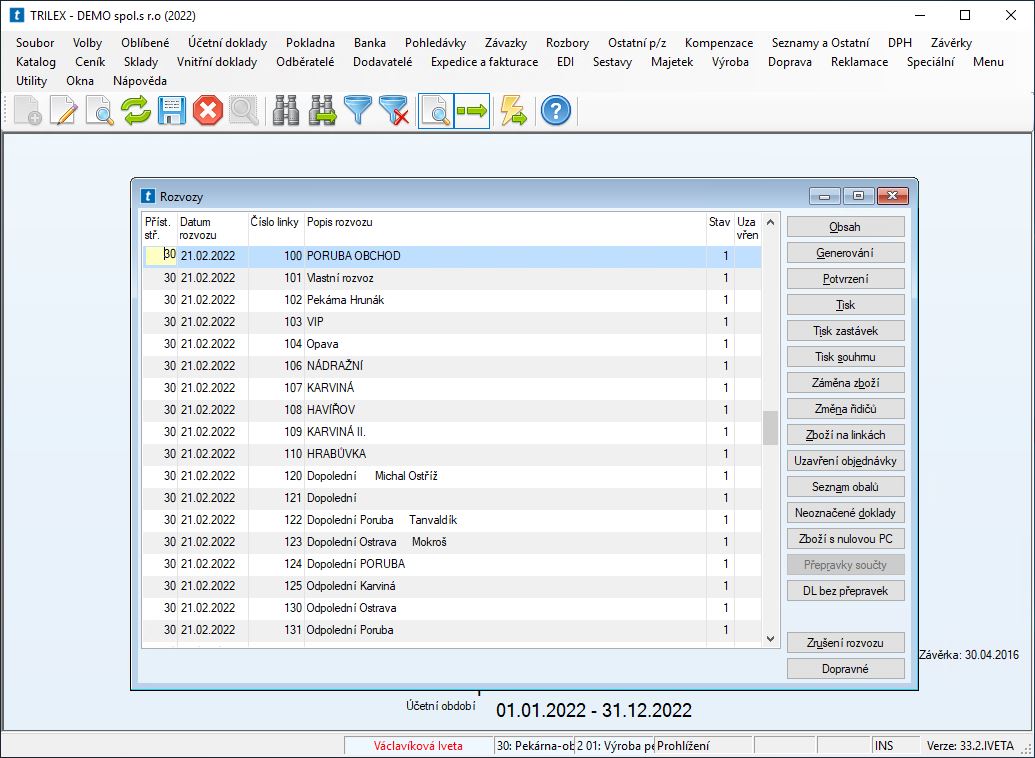The width and height of the screenshot is (1035, 758).
Task: Open help with the blue question mark icon
Action: coord(556,111)
